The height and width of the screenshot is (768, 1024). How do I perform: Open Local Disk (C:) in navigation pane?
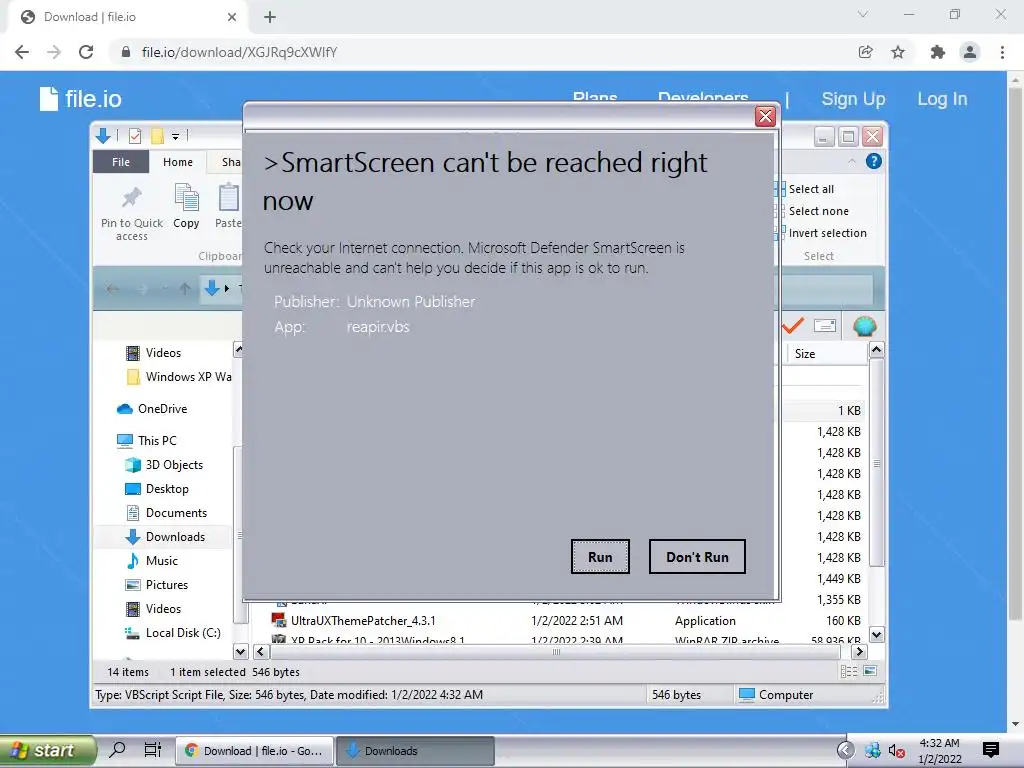172,633
